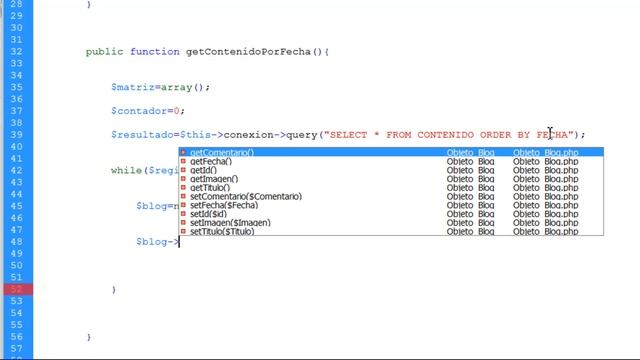The width and height of the screenshot is (640, 360).
Task: Click method icon beside getFecha()
Action: point(183,161)
